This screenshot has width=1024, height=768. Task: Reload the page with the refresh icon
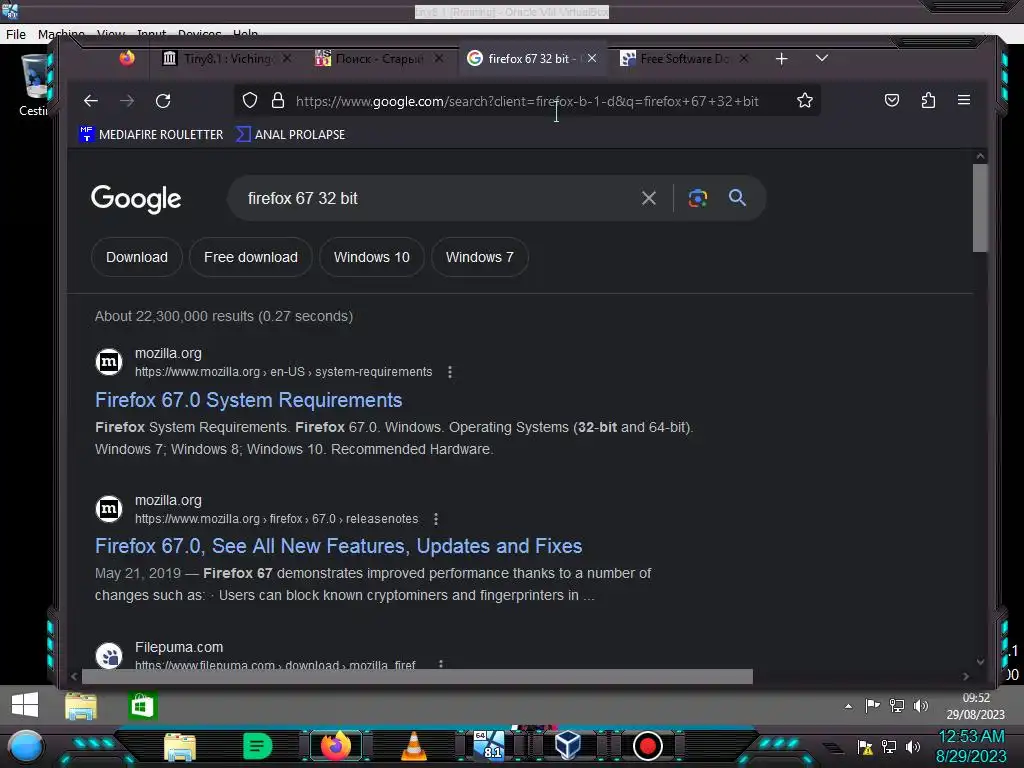163,101
